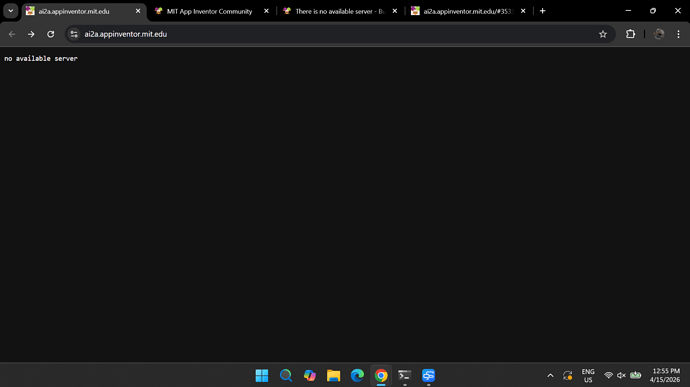Switch the ENG US input language
The image size is (690, 387).
click(x=588, y=376)
